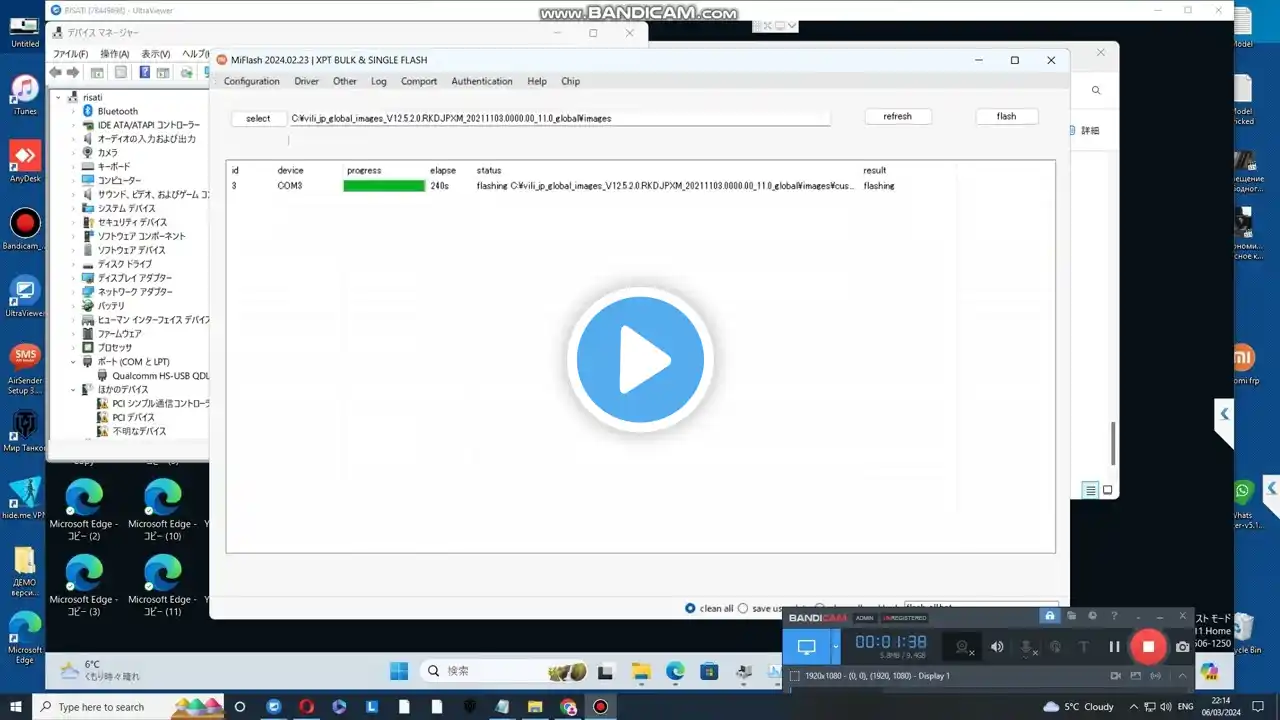1280x720 pixels.
Task: Click the forward arrow in Device Manager toolbar
Action: [x=73, y=72]
